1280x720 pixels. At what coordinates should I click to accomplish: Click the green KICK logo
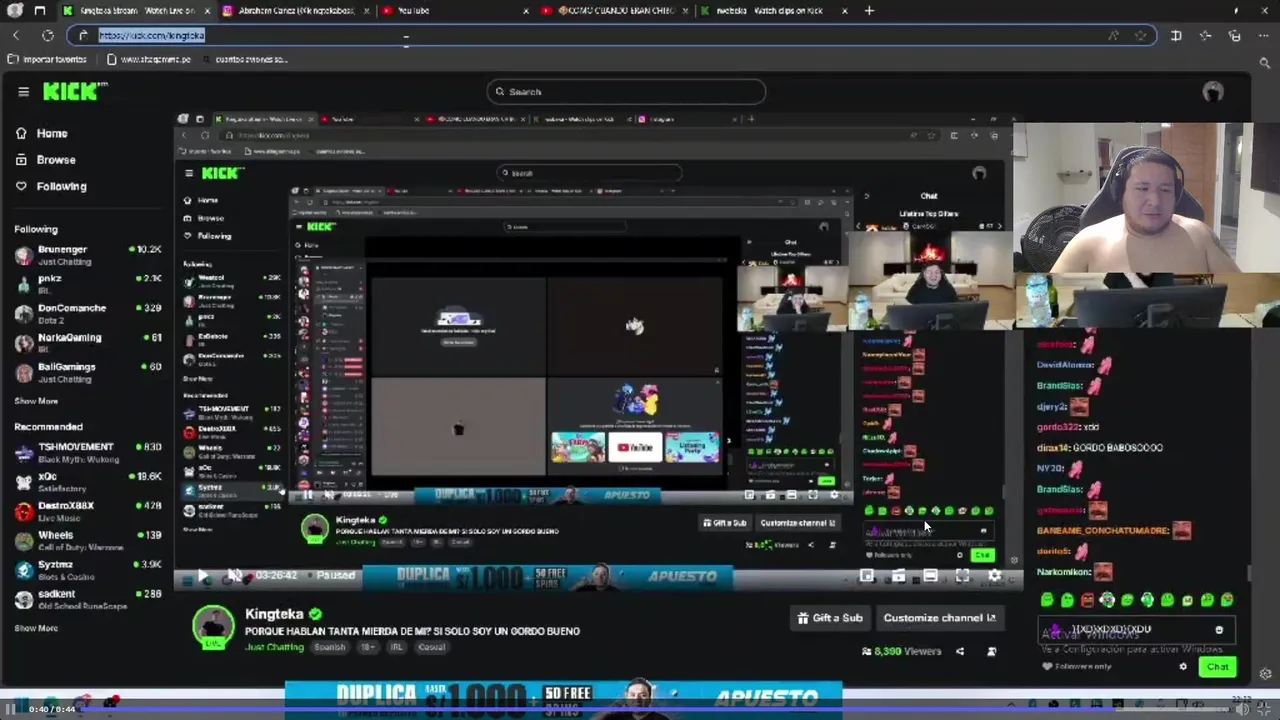pyautogui.click(x=74, y=92)
